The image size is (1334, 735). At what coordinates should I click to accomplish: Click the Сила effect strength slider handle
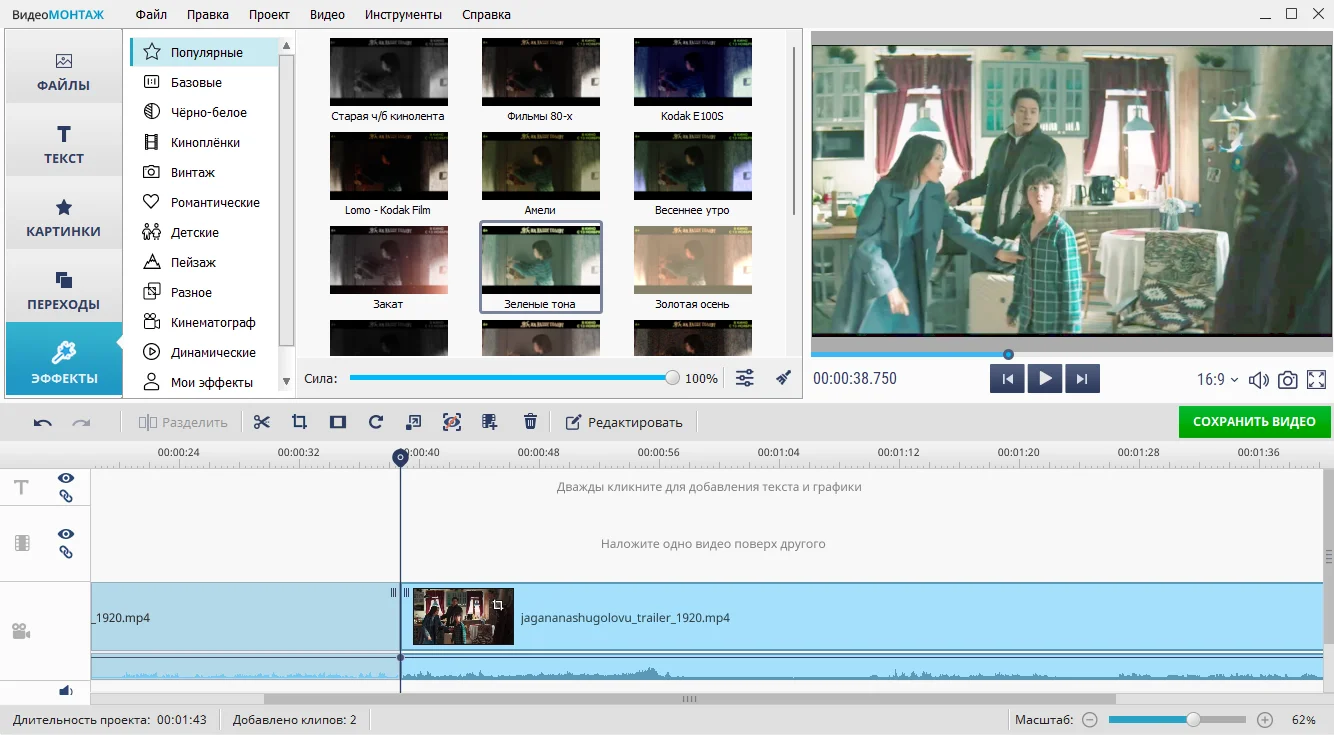tap(672, 378)
